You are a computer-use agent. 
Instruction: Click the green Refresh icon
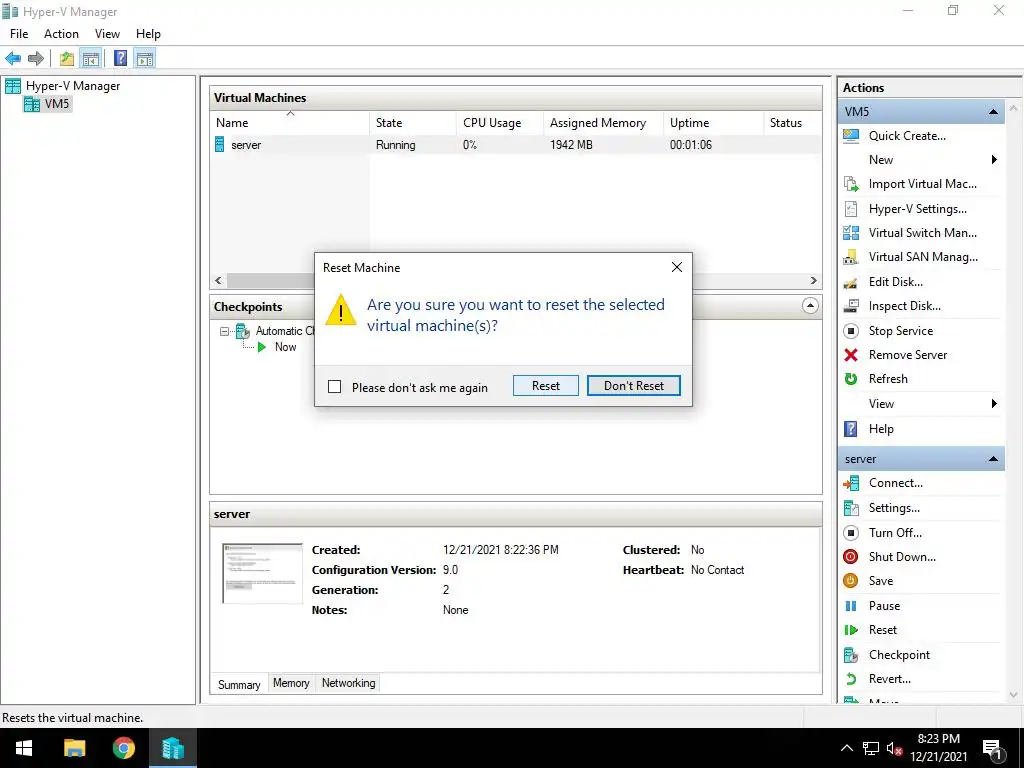tap(851, 379)
